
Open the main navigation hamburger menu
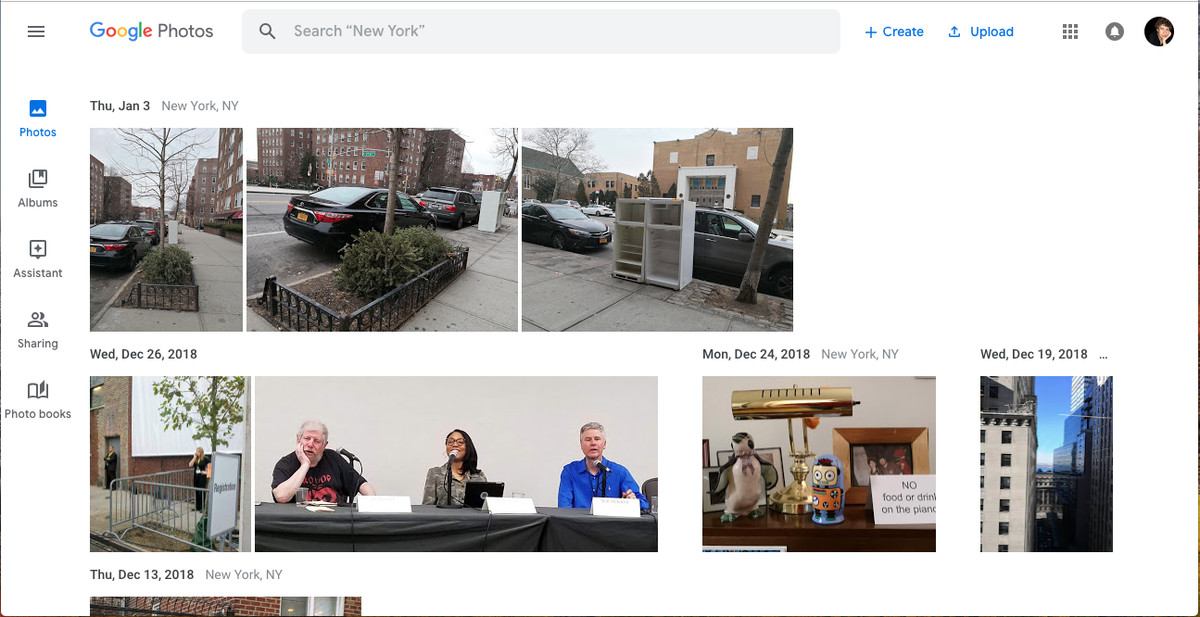coord(36,31)
